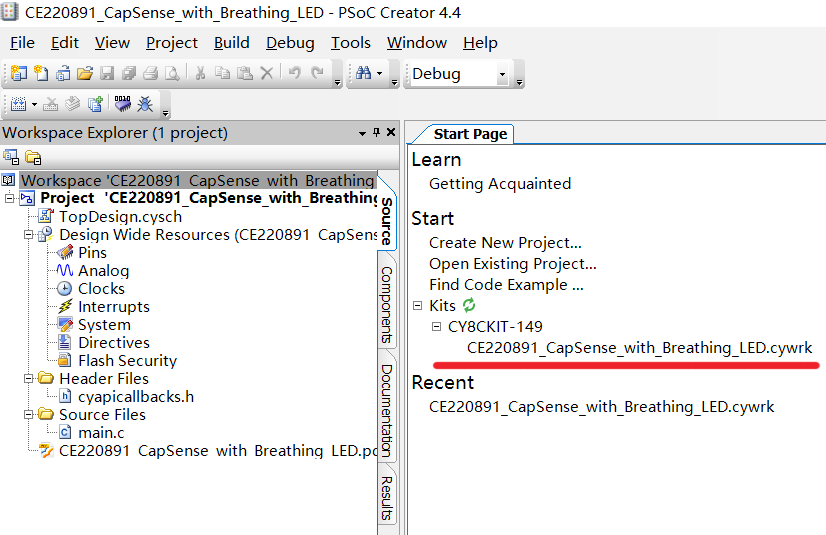
Task: Collapse all folders icon in Workspace Explorer
Action: tap(33, 157)
